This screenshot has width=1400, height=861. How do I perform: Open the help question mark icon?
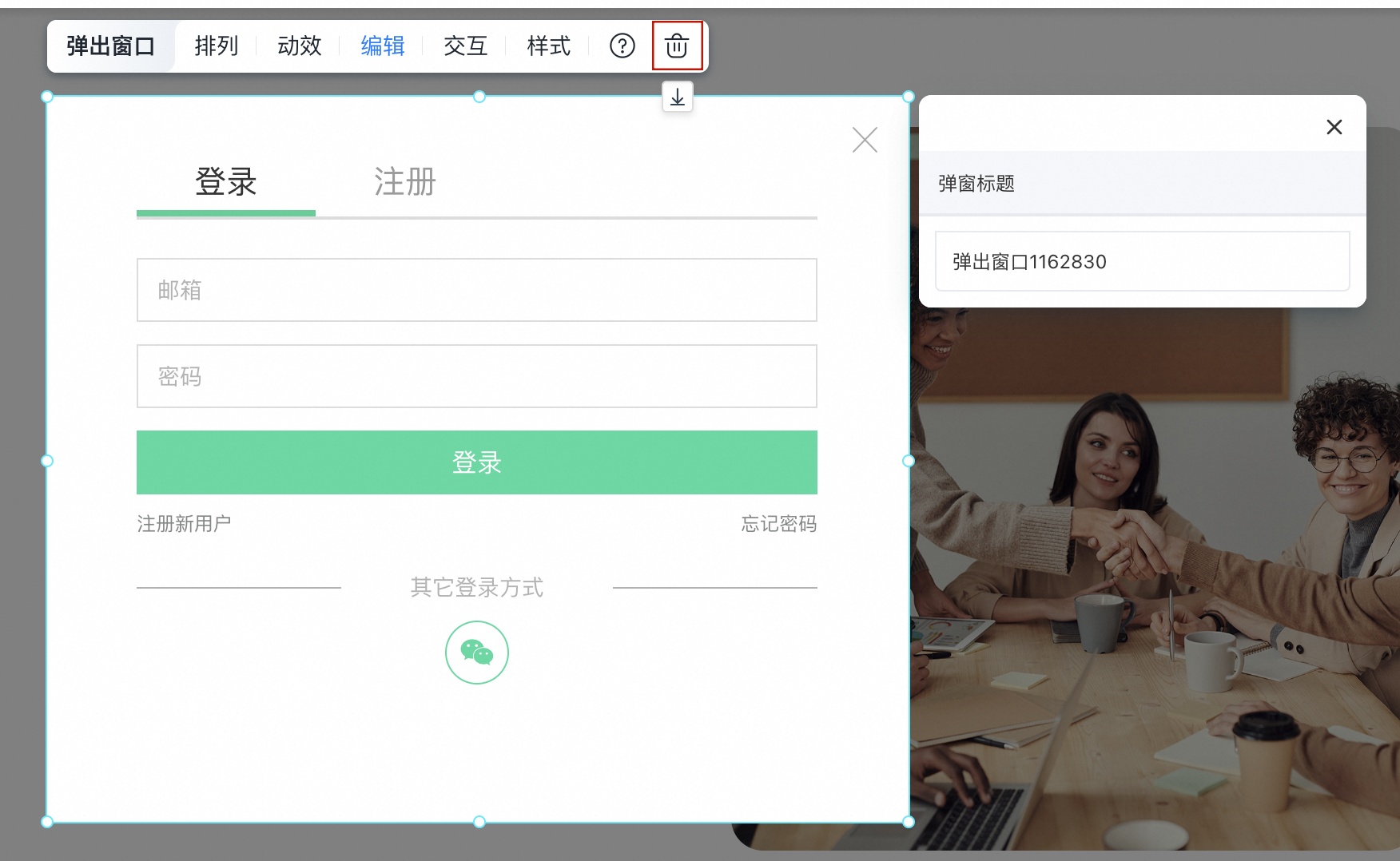tap(622, 46)
